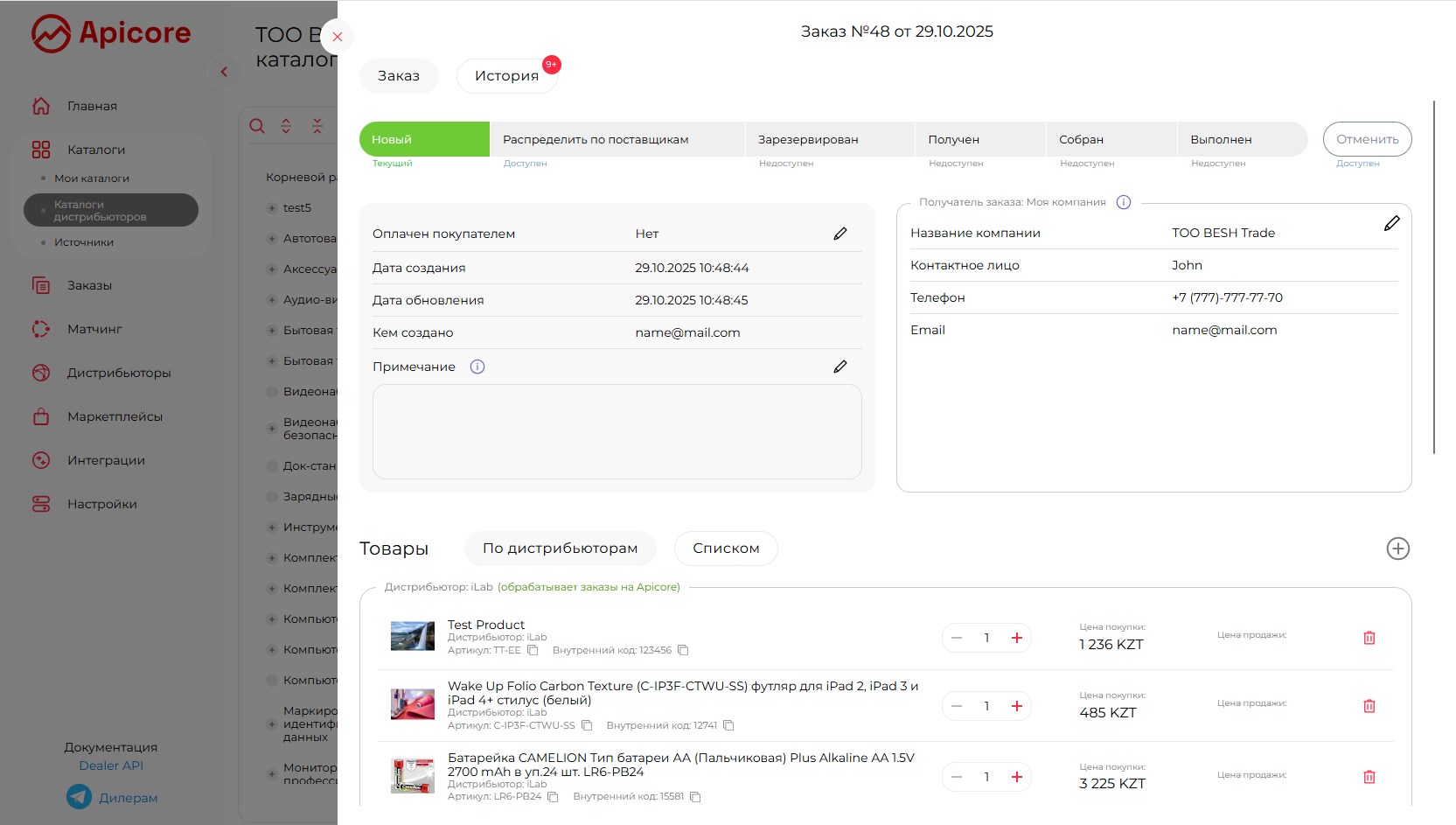
Task: Close the order panel with the X button
Action: 338,37
